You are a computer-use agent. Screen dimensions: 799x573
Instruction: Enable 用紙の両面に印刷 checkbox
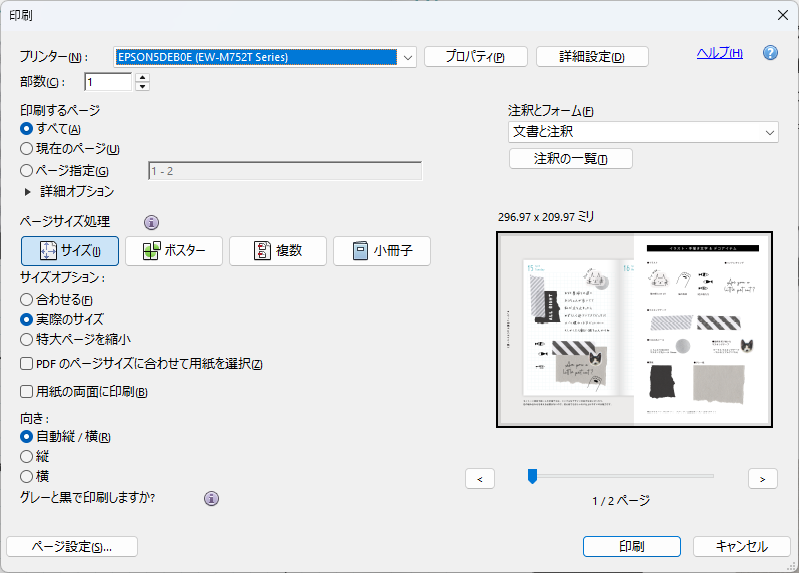coord(27,392)
